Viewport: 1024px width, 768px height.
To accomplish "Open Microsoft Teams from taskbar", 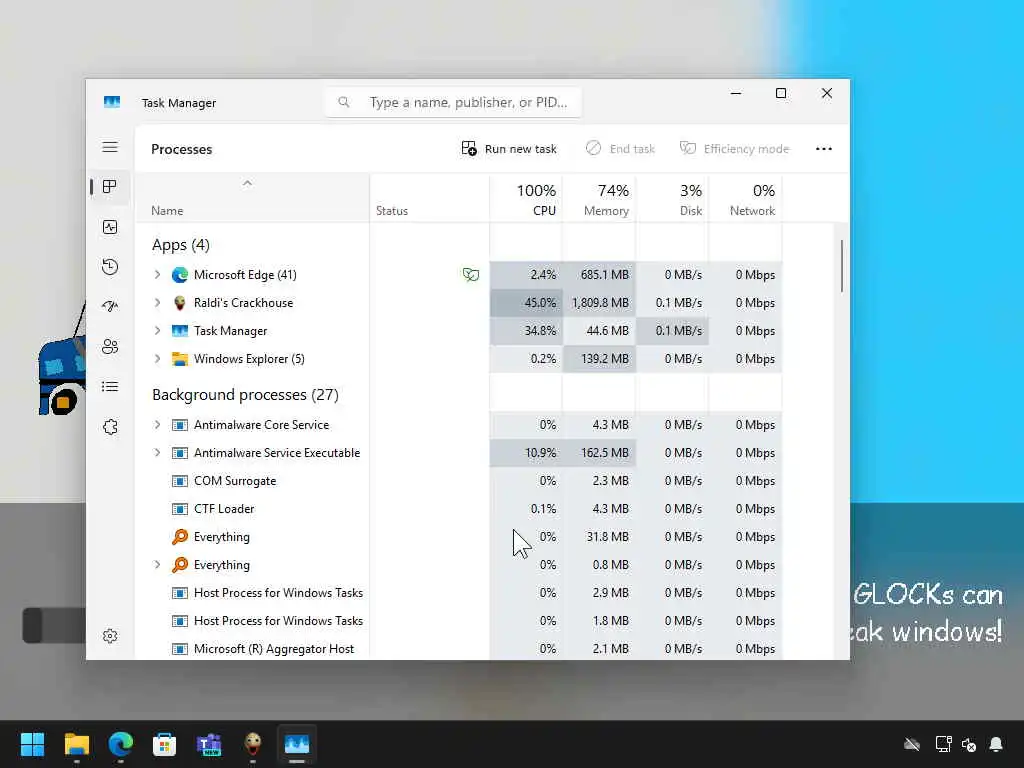I will pos(209,744).
